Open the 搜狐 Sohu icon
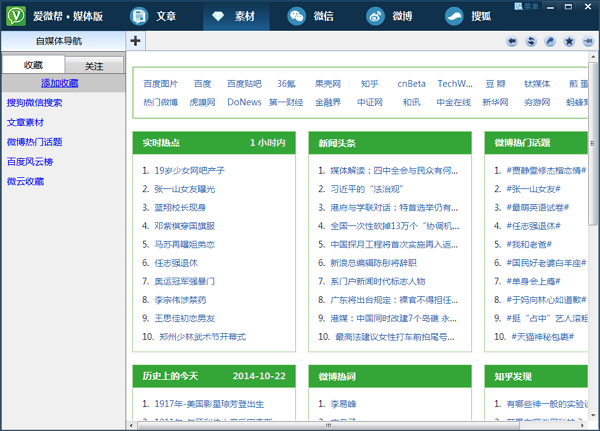 tap(454, 16)
